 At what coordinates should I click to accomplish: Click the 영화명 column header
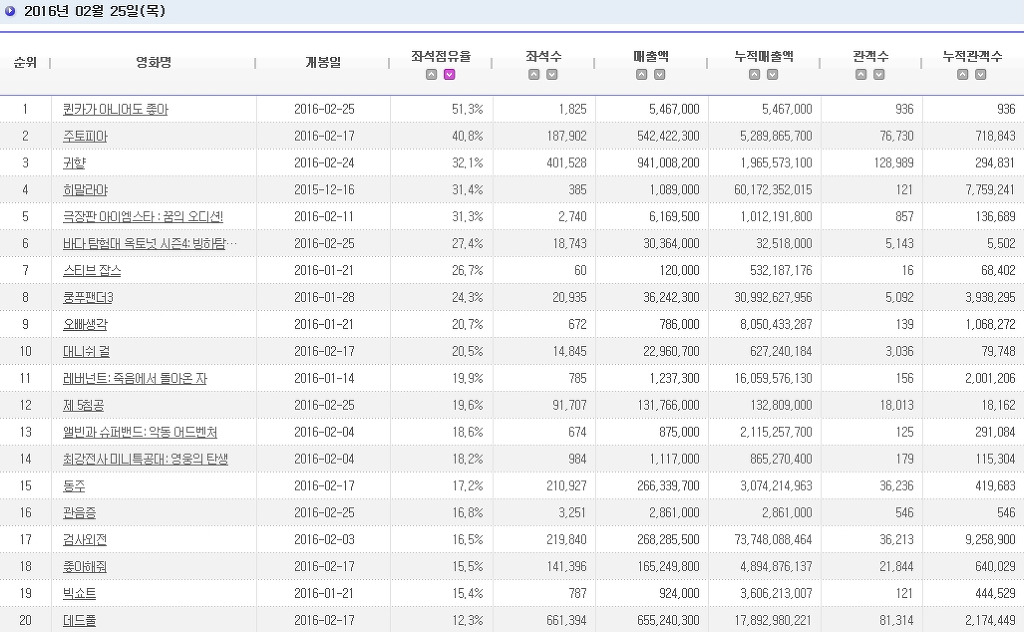[153, 62]
